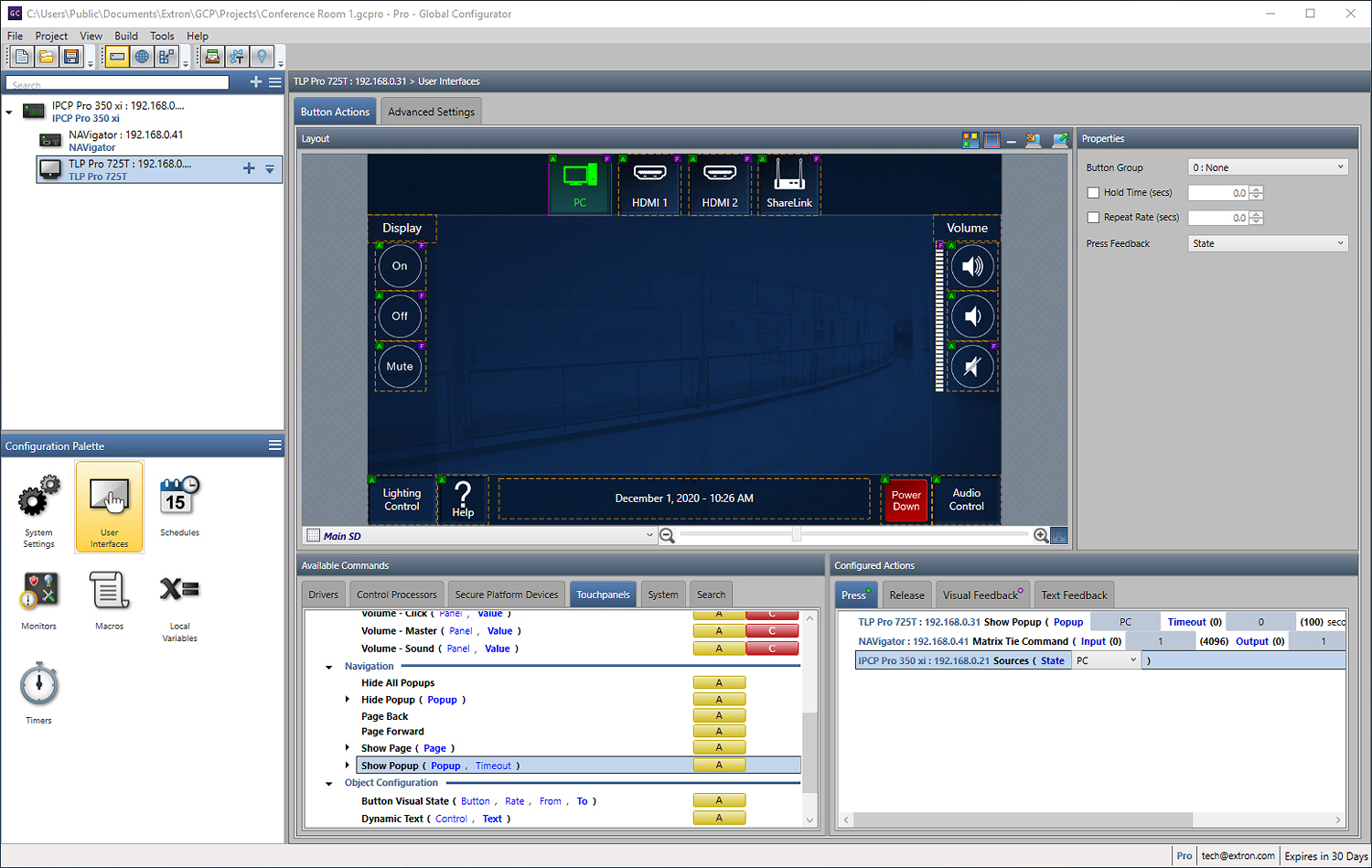1372x868 pixels.
Task: Open Local Variables in the Configuration Palette
Action: pos(179,606)
